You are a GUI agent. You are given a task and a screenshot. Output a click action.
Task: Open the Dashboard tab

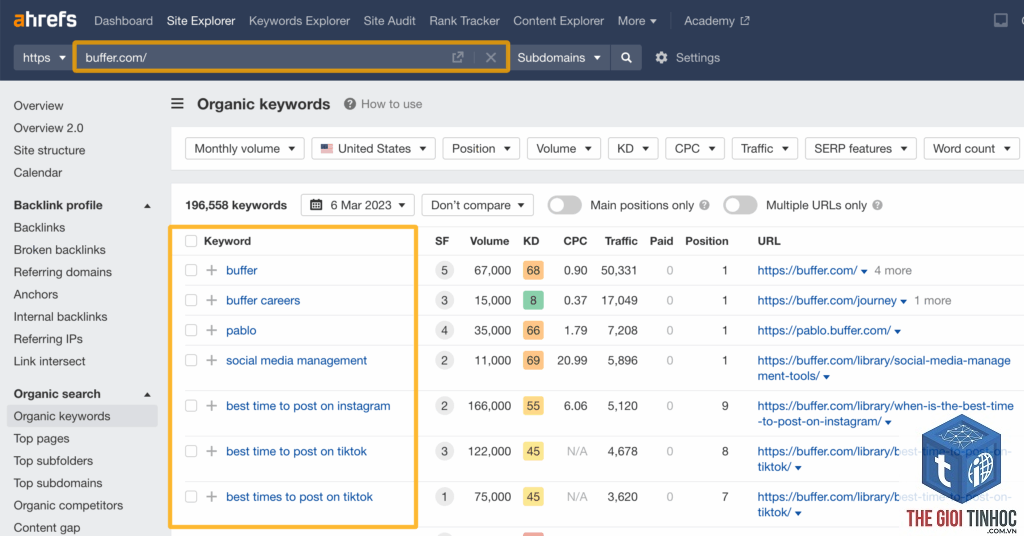tap(123, 21)
